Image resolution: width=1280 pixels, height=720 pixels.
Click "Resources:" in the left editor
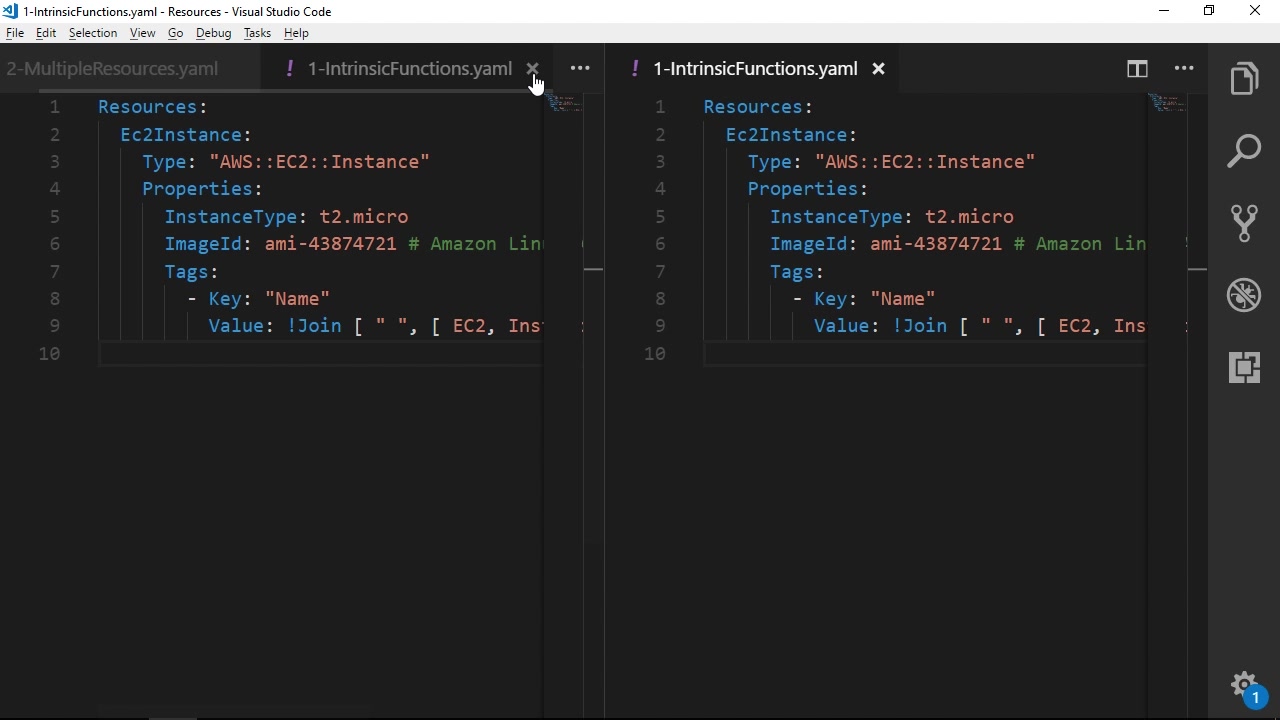152,107
